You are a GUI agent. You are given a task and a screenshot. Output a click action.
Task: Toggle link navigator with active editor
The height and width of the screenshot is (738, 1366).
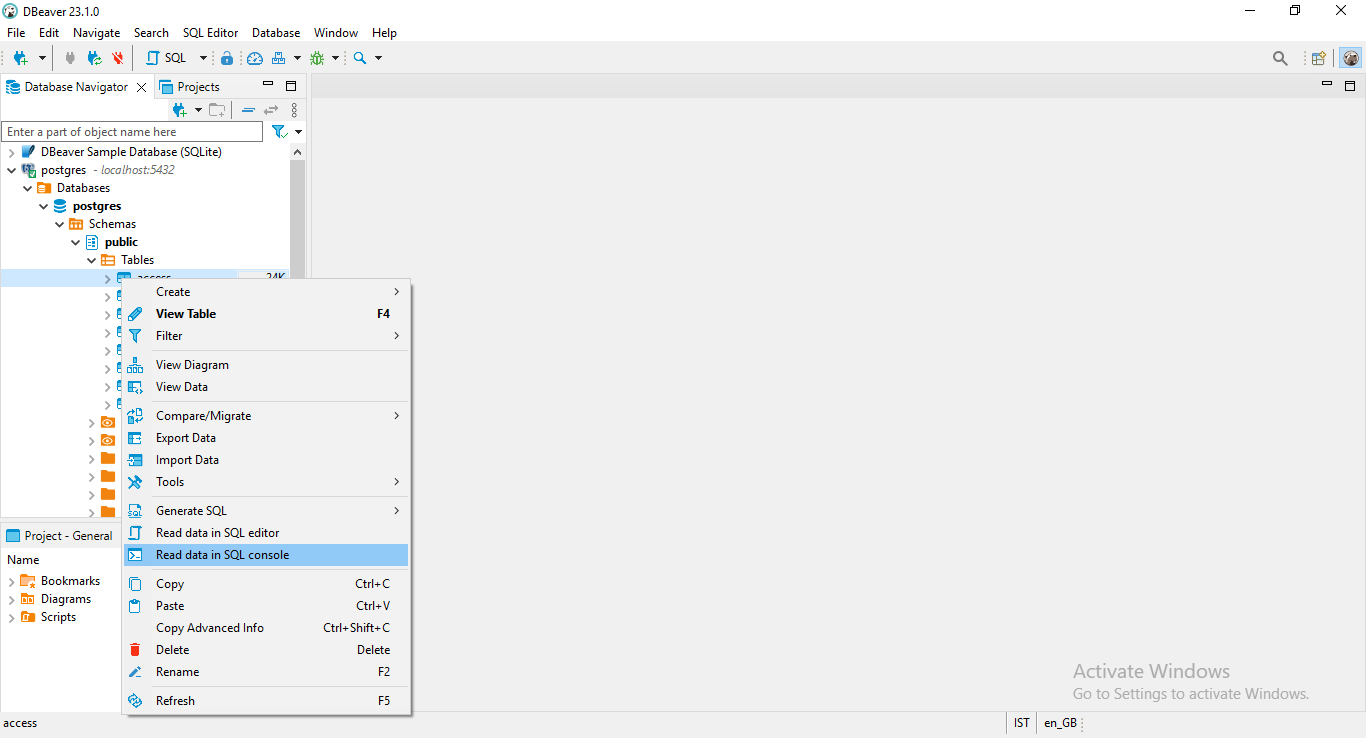click(x=271, y=109)
